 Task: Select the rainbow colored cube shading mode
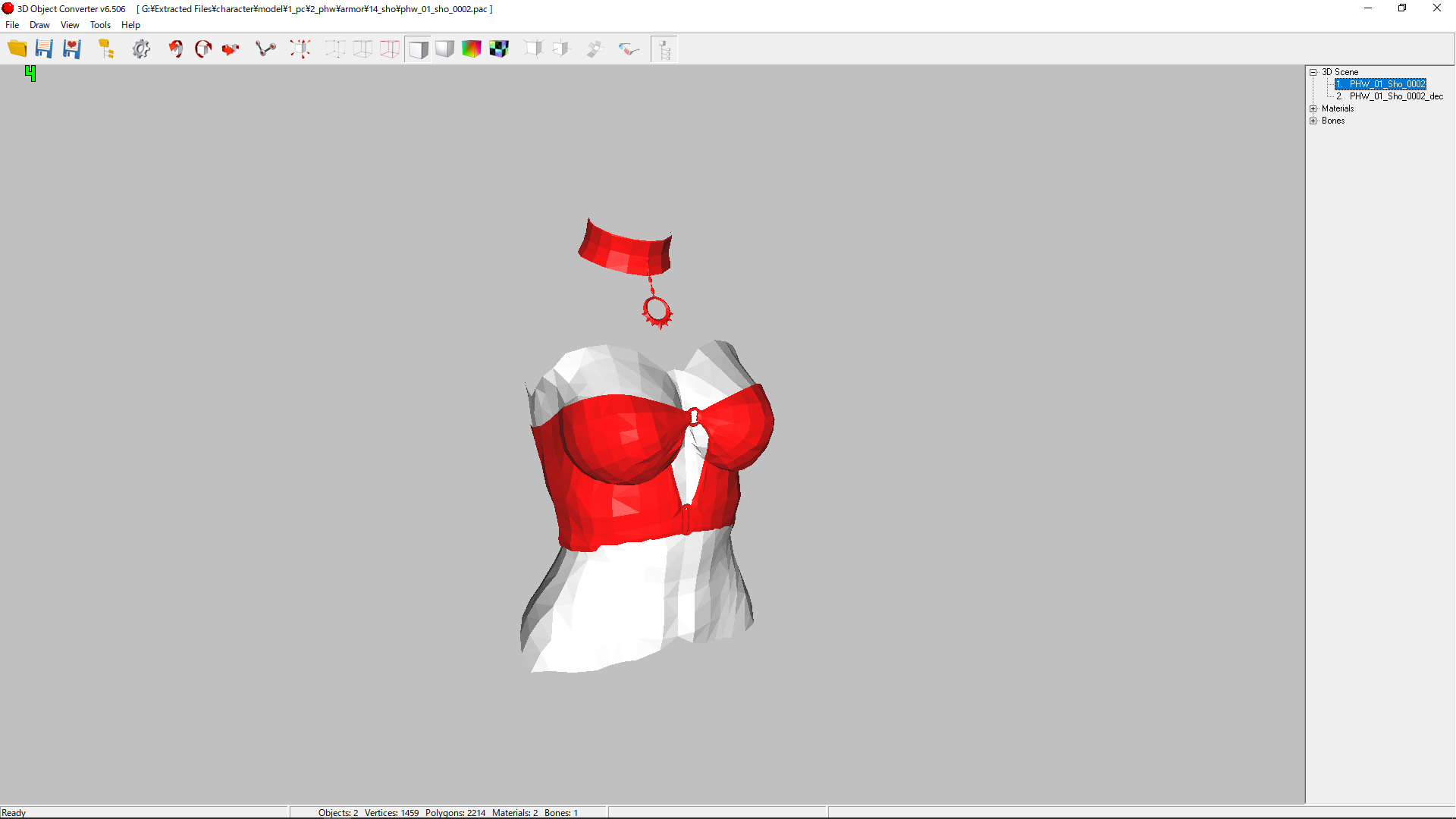471,49
